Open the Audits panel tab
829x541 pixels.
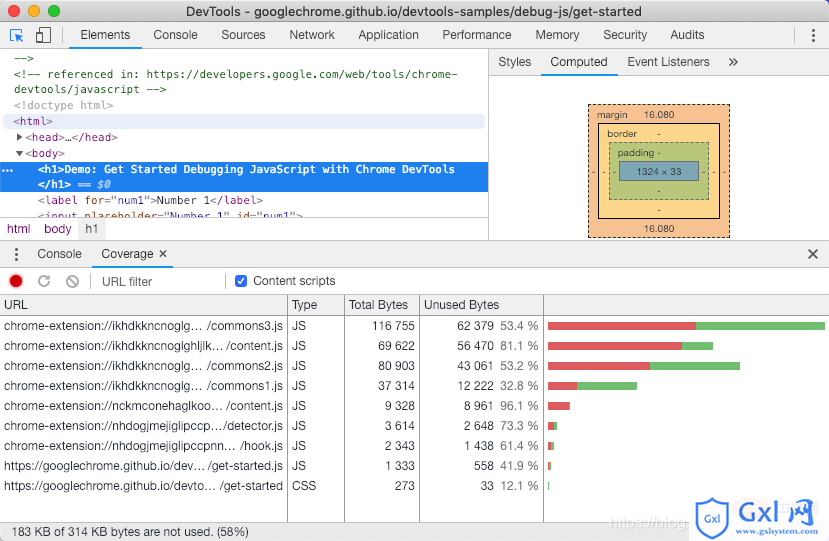(x=687, y=35)
